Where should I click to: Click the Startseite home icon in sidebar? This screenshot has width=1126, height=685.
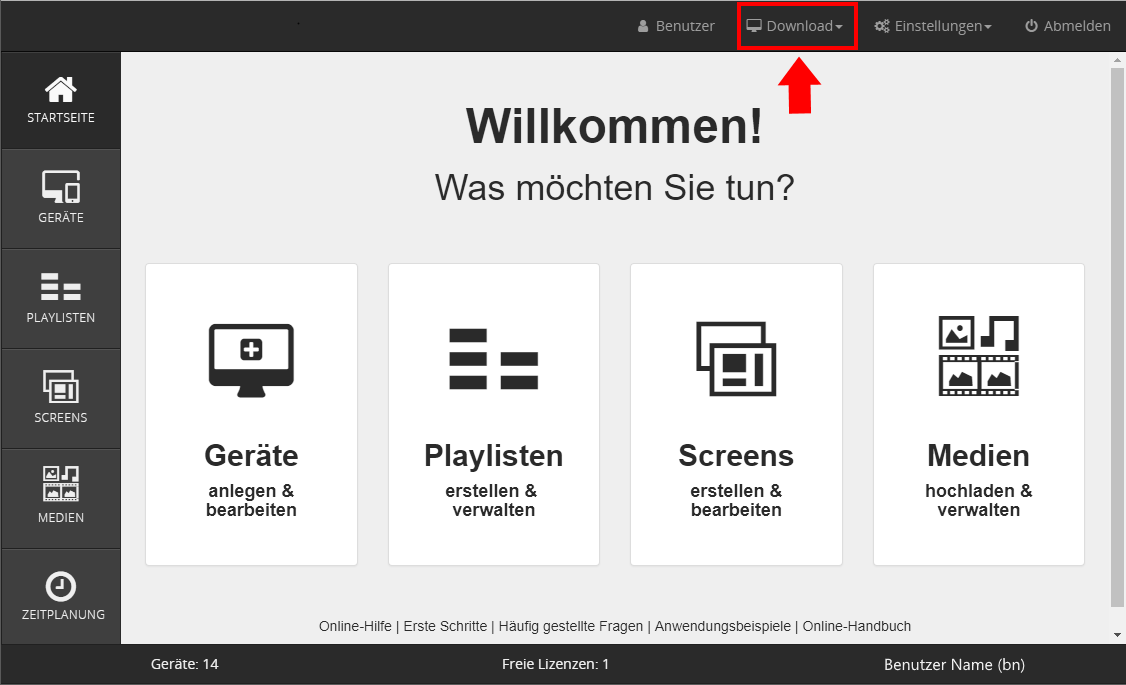[61, 90]
